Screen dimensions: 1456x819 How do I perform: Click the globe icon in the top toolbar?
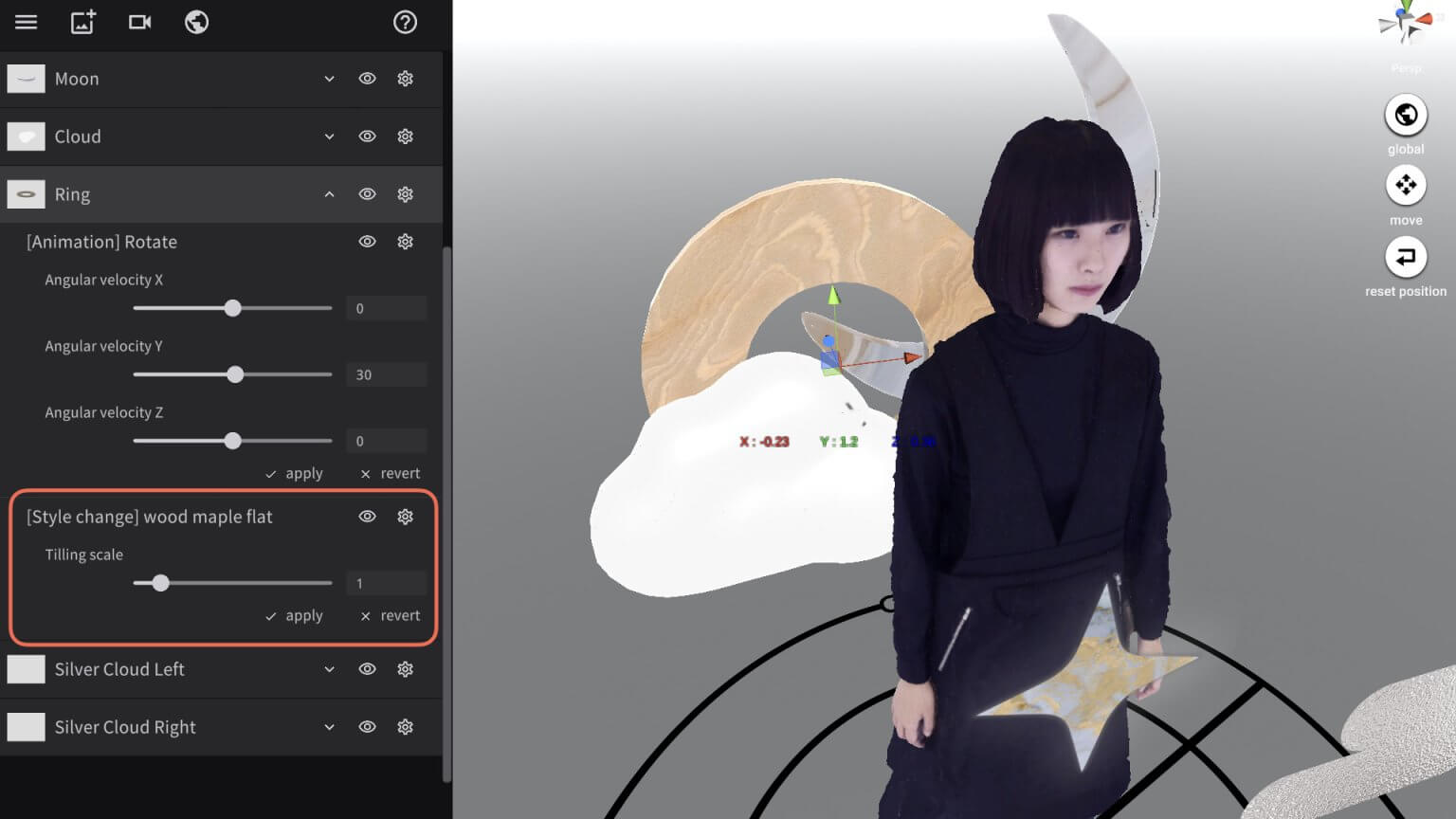196,22
